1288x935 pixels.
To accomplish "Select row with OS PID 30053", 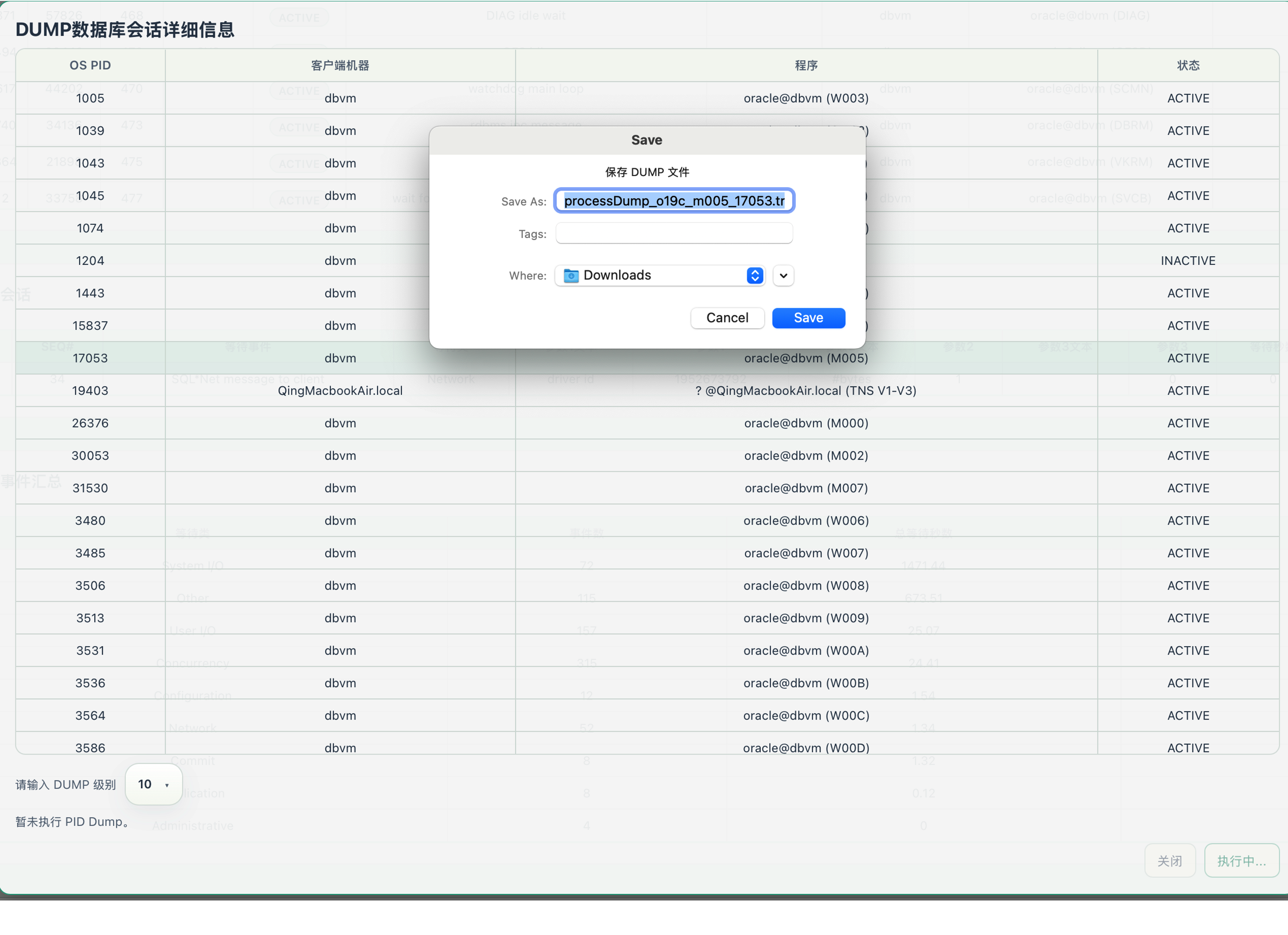I will pos(648,456).
